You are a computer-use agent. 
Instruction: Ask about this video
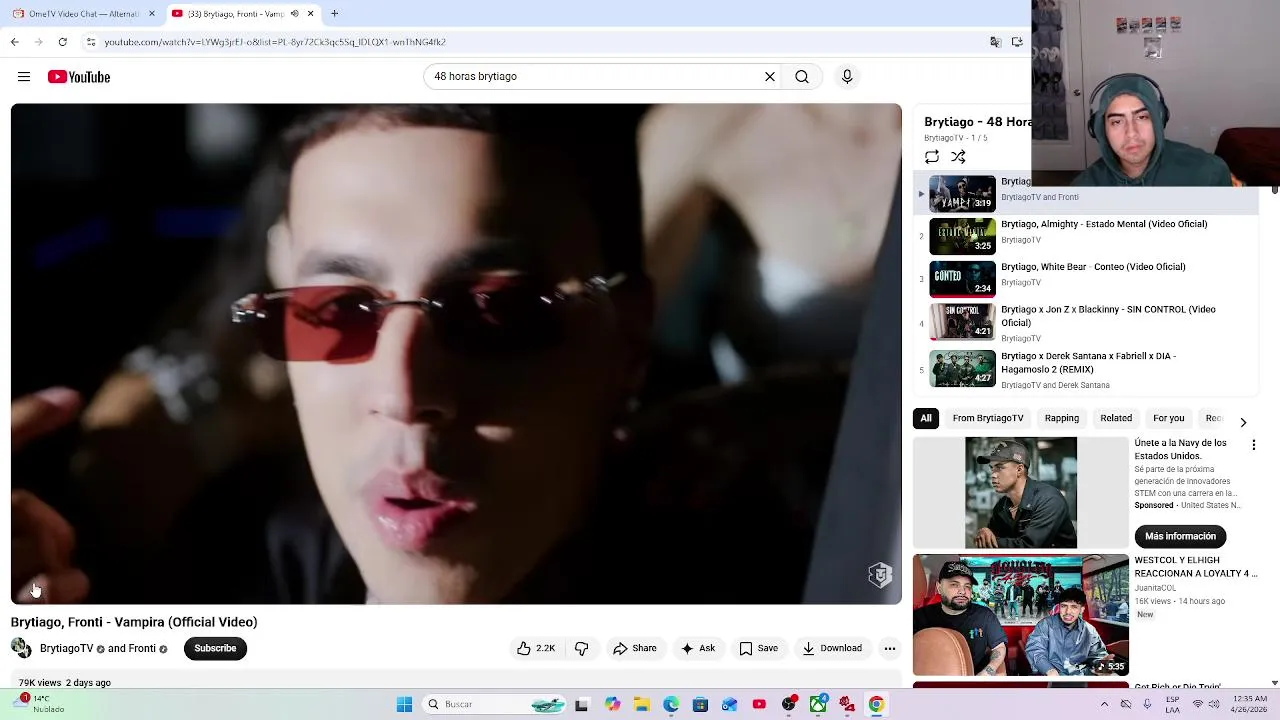697,648
